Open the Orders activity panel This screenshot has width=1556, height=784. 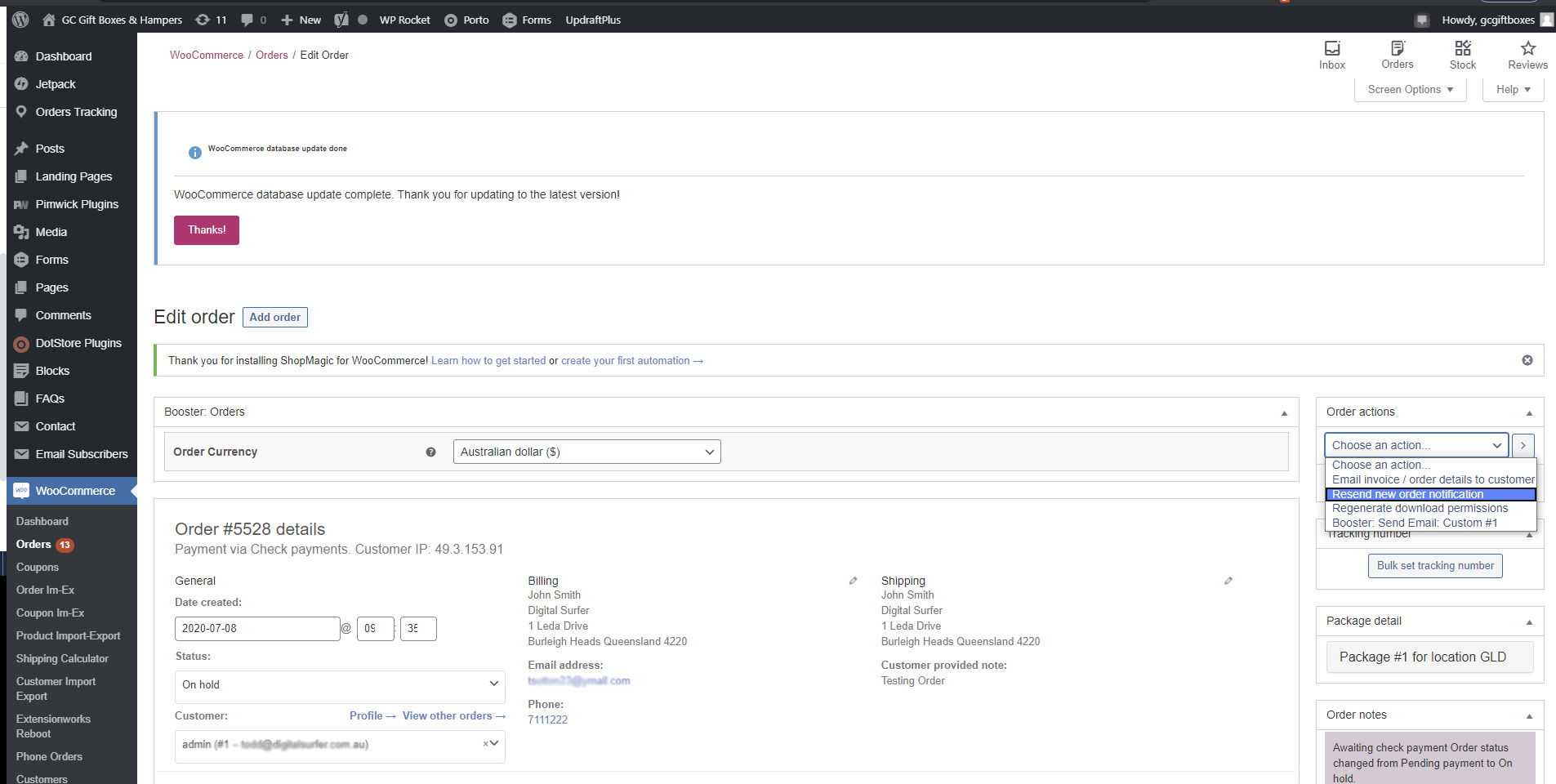click(1398, 55)
